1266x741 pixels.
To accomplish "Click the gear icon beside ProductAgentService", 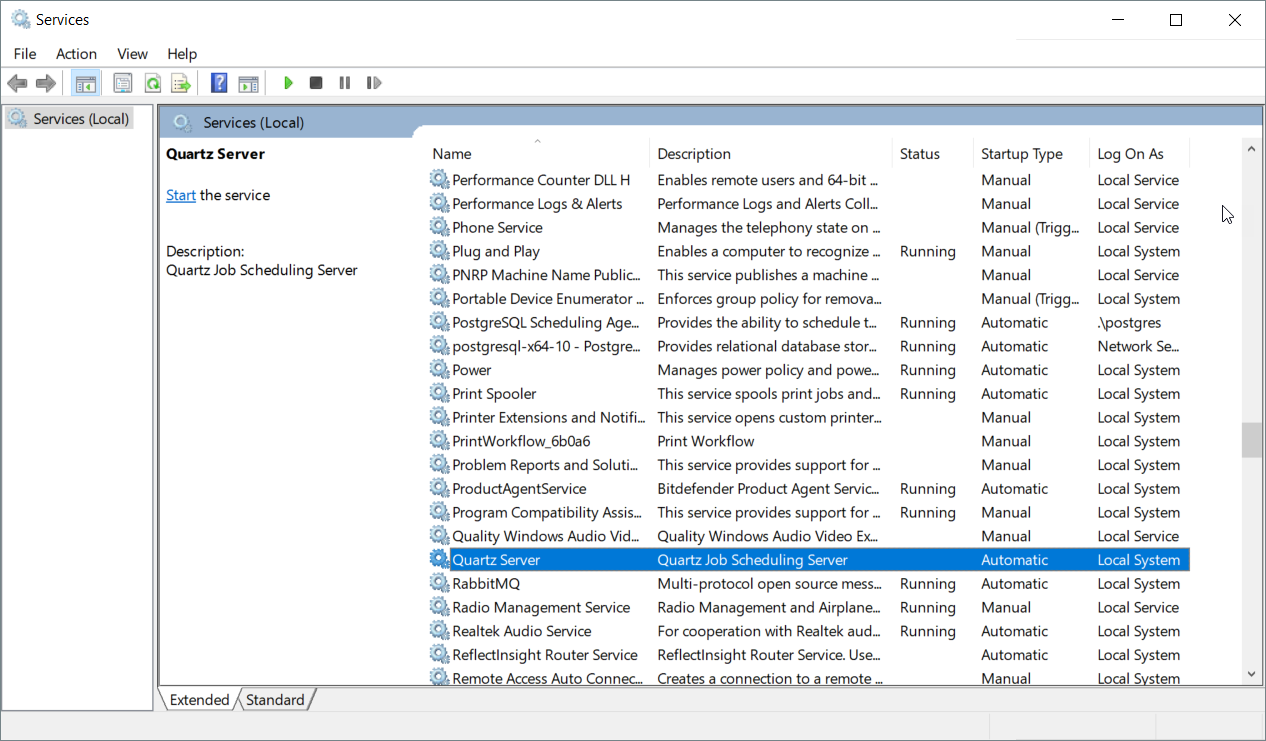I will tap(439, 488).
